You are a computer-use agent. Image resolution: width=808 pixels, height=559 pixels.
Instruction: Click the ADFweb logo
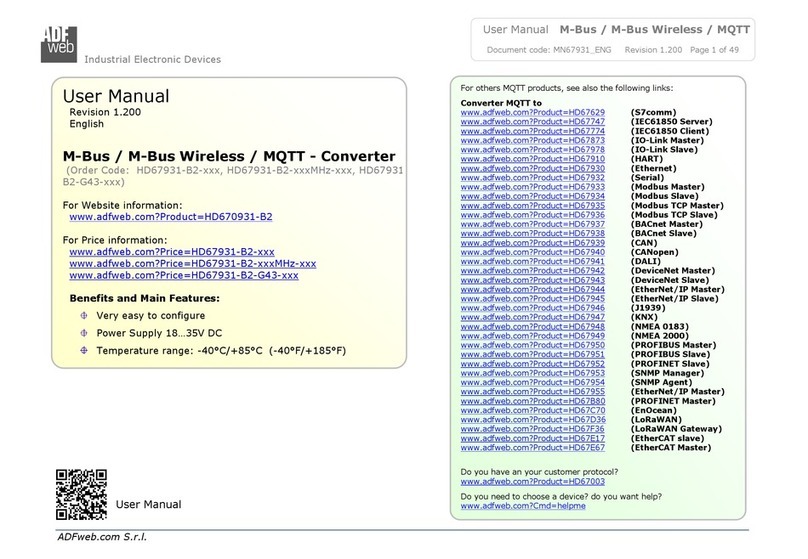click(59, 44)
